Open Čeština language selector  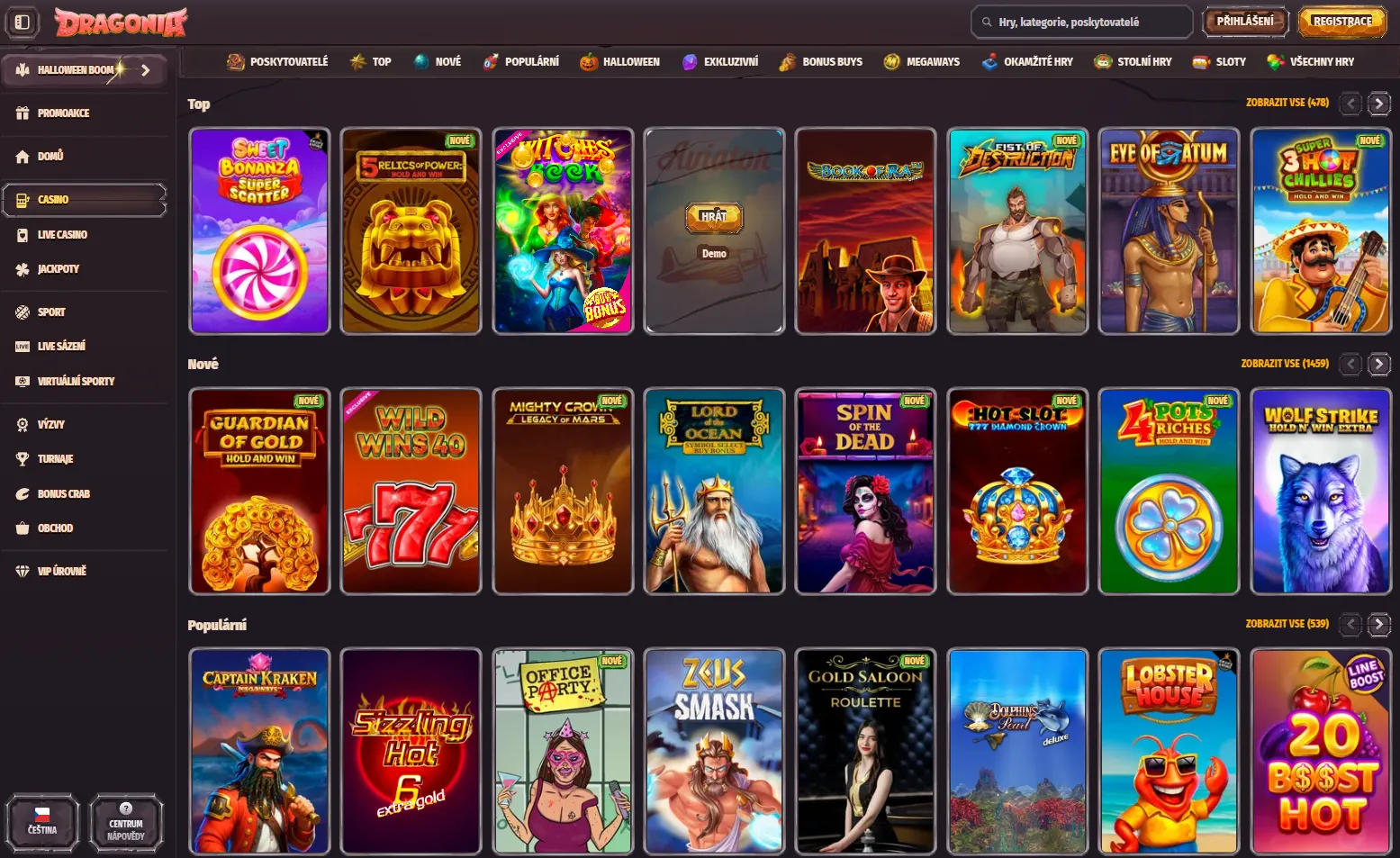pyautogui.click(x=42, y=822)
